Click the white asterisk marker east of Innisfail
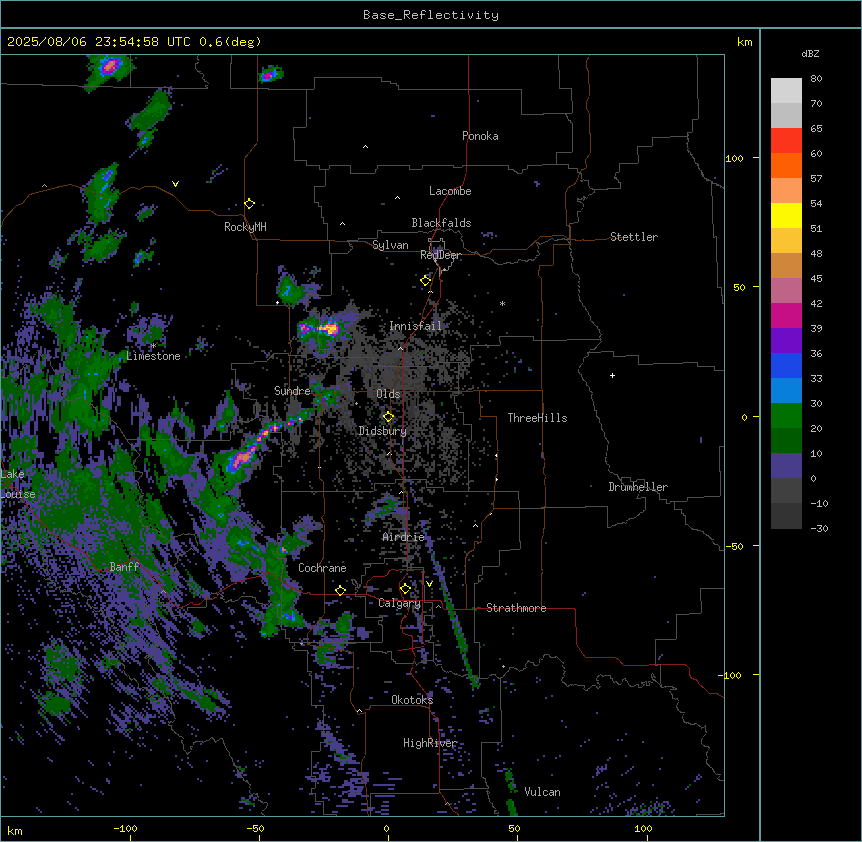The width and height of the screenshot is (862, 842). click(x=502, y=303)
